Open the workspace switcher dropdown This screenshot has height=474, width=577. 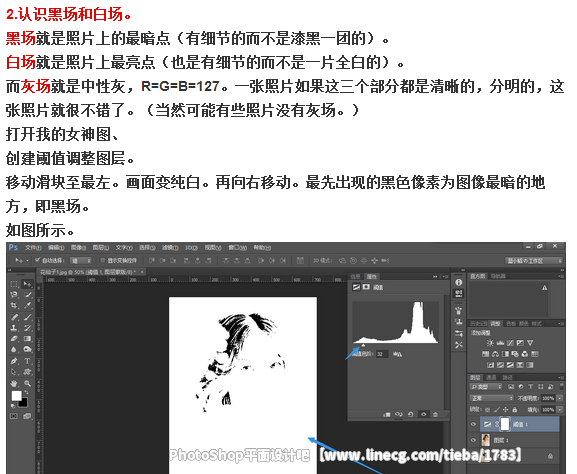tap(534, 261)
